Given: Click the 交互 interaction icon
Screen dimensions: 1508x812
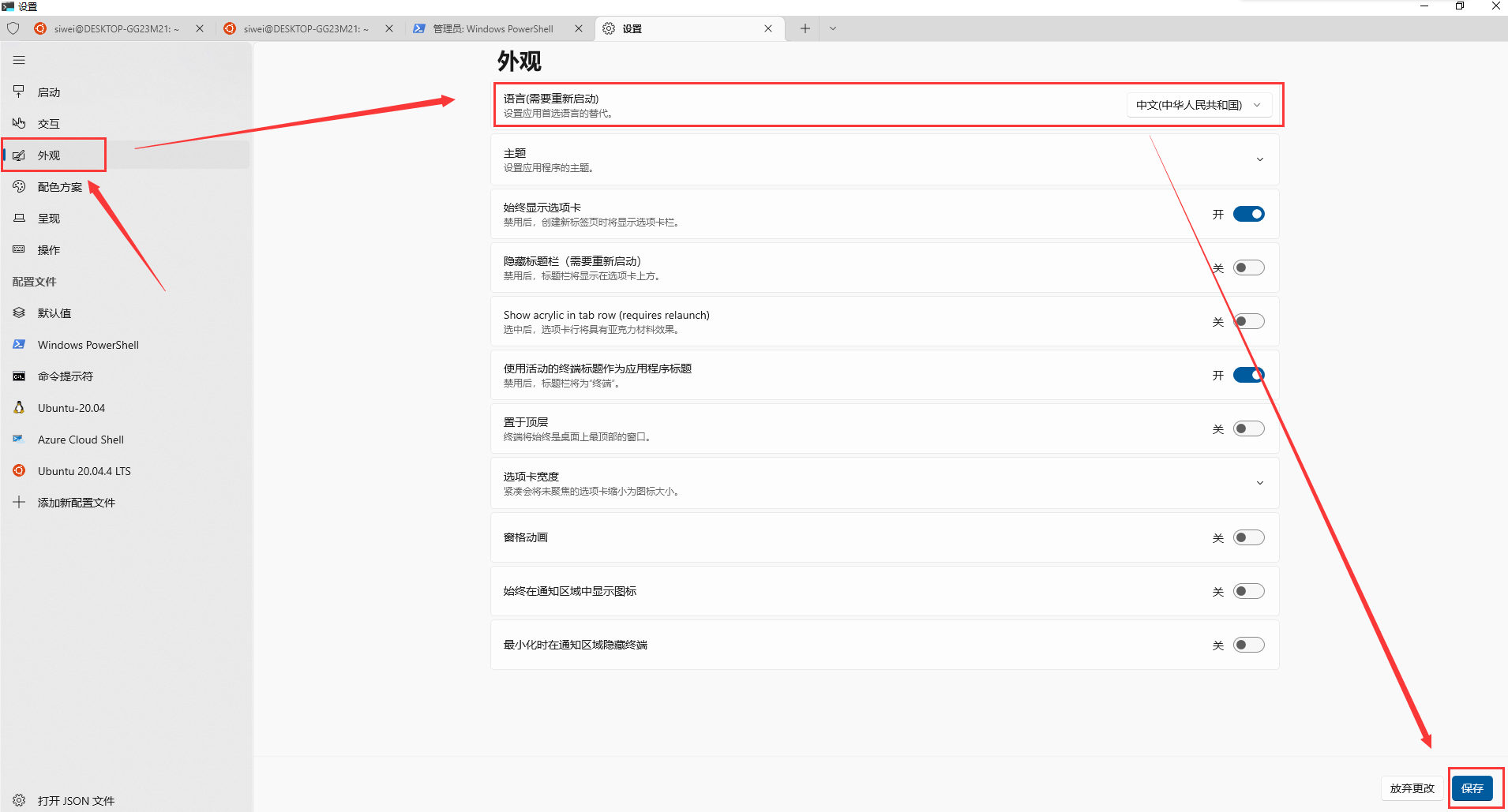Looking at the screenshot, I should [19, 123].
